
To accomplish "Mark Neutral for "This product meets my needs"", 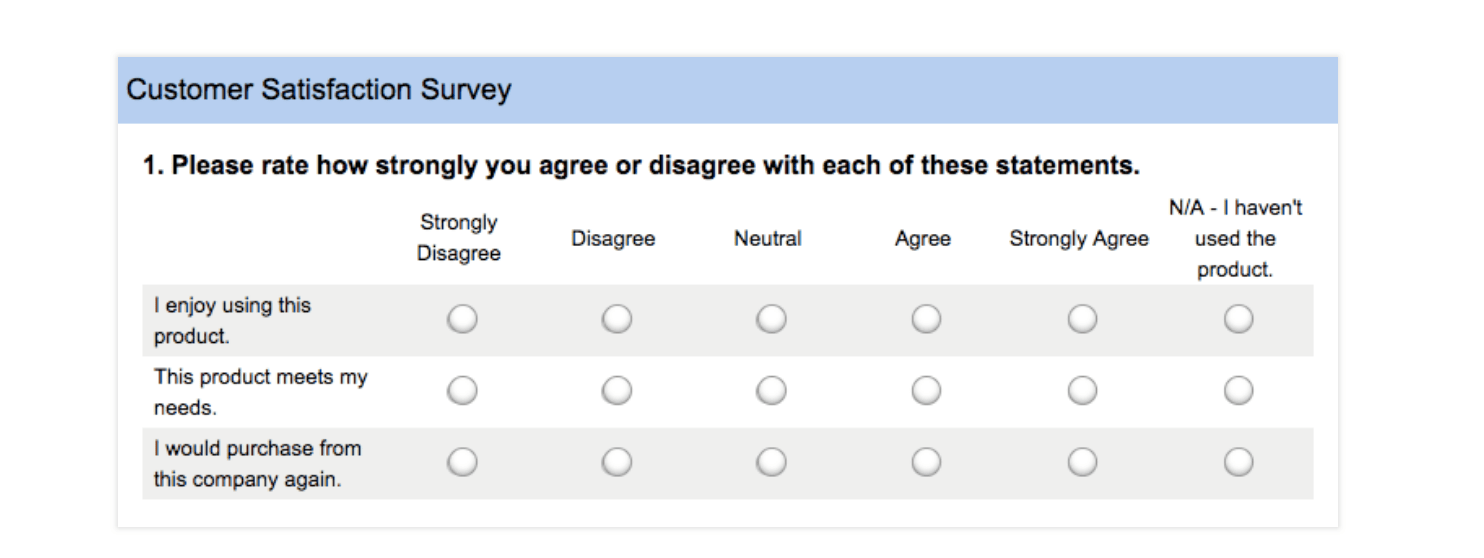I will [771, 390].
